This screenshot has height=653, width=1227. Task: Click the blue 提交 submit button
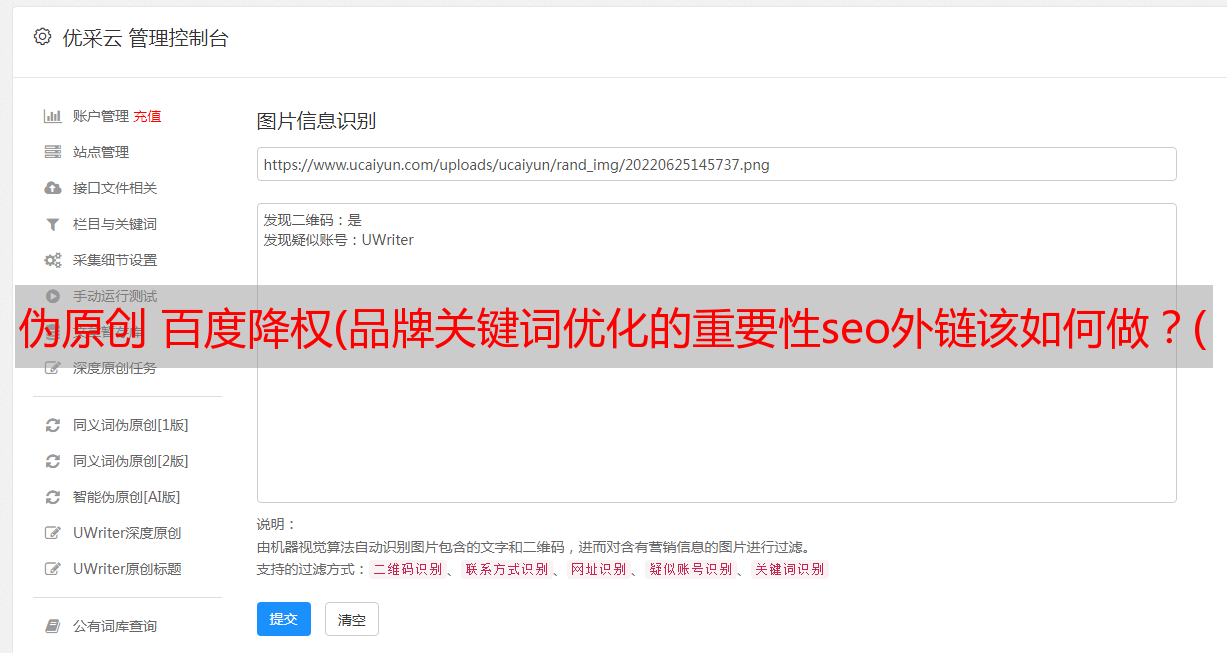pyautogui.click(x=284, y=619)
